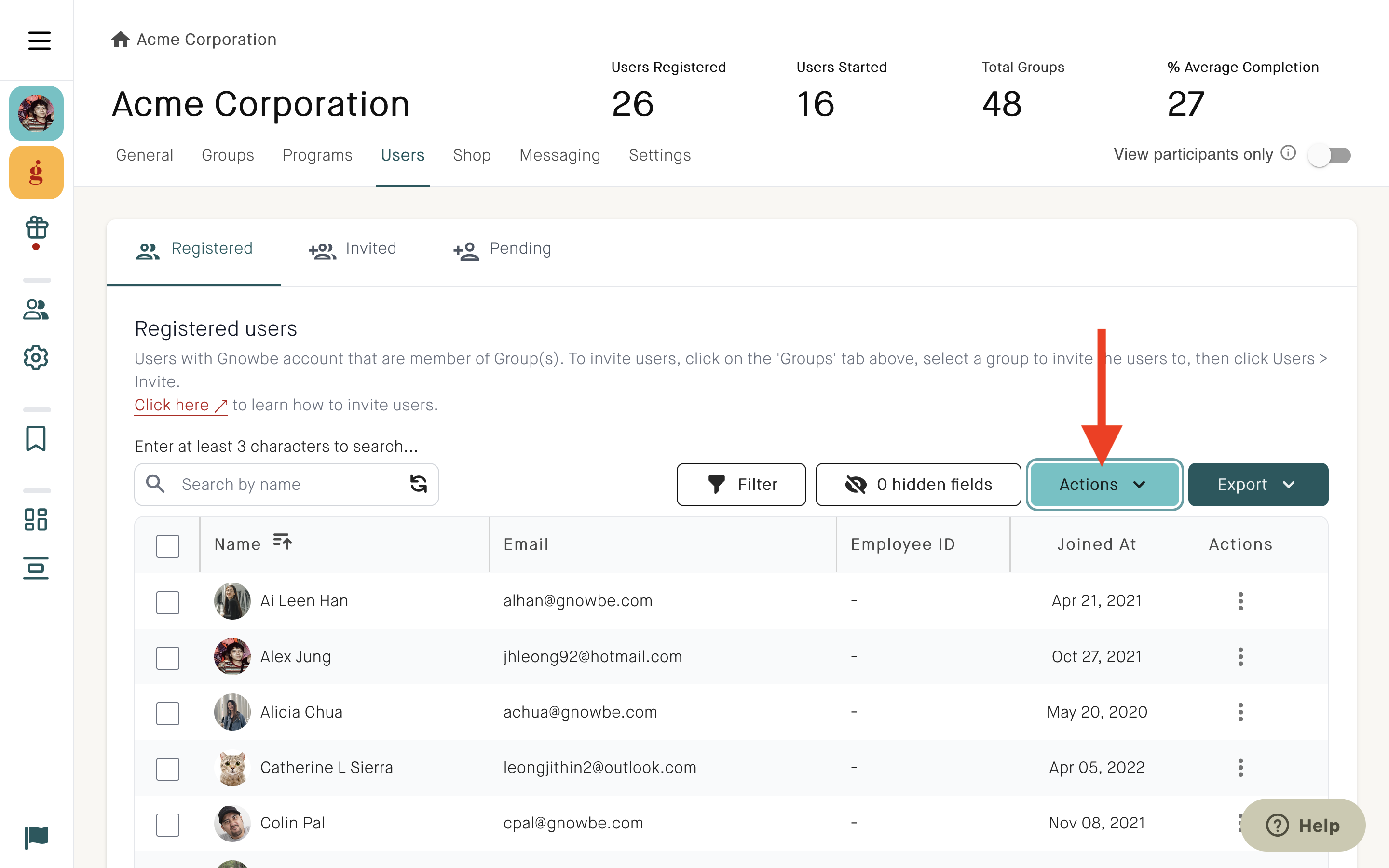This screenshot has width=1389, height=868.
Task: Click the refresh icon in search box
Action: [419, 484]
